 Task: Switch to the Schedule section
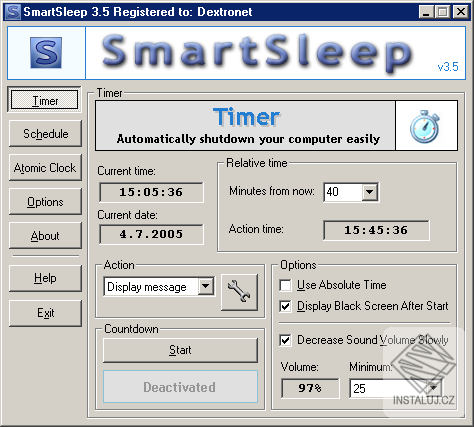click(x=45, y=134)
